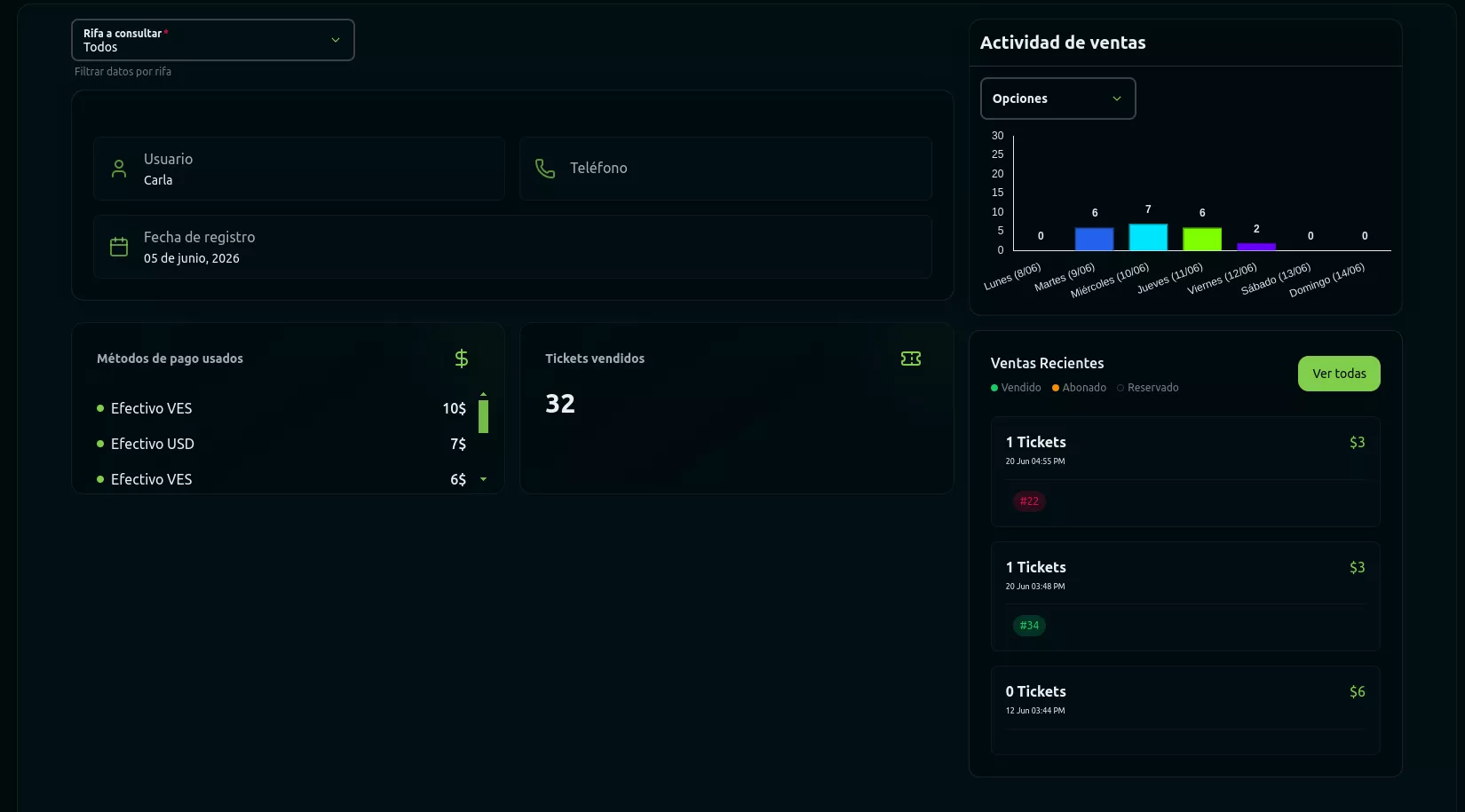Open the 0 Tickets sale for $6

coord(1185,710)
